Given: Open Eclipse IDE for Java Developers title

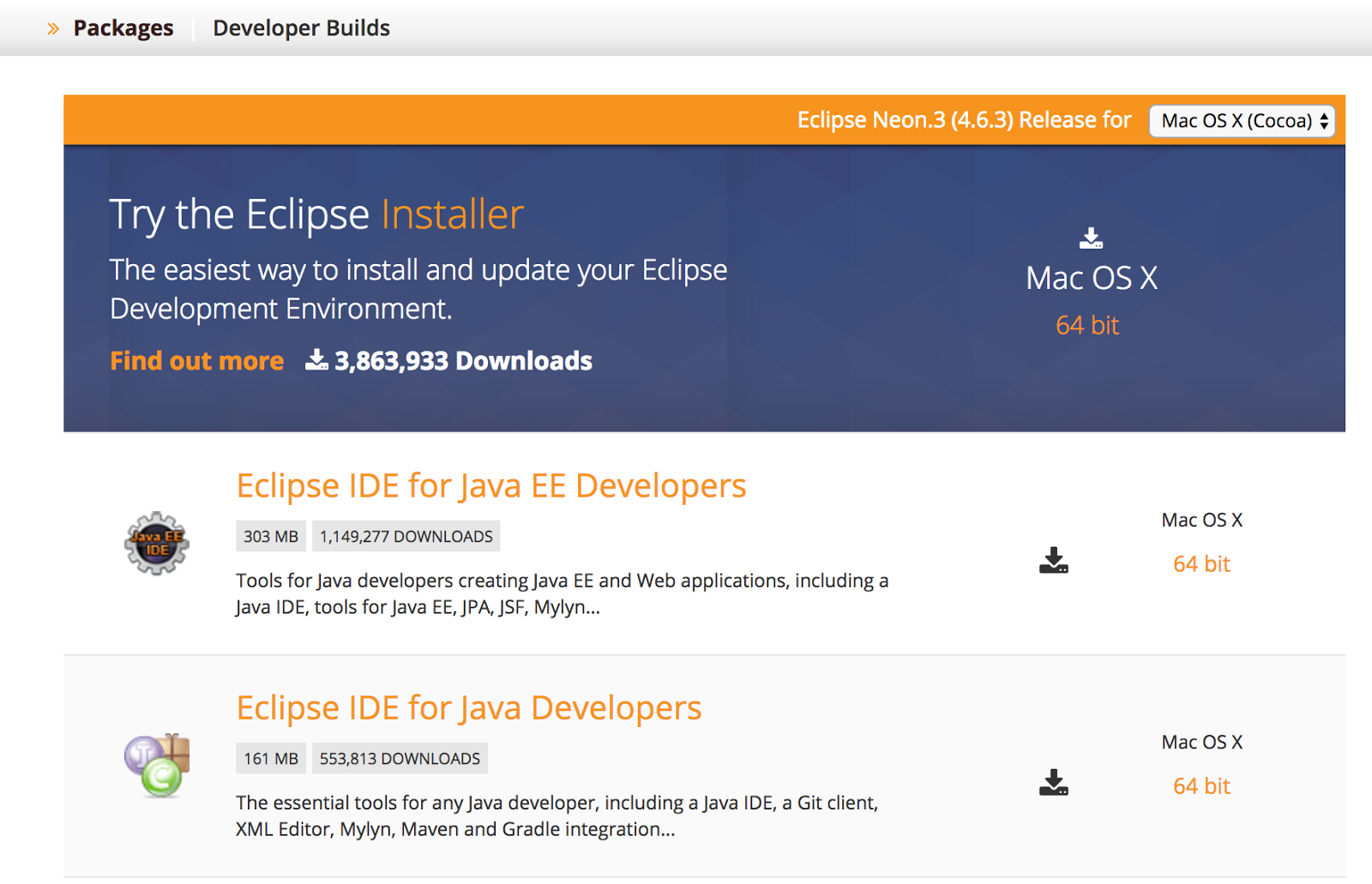Looking at the screenshot, I should (x=469, y=707).
